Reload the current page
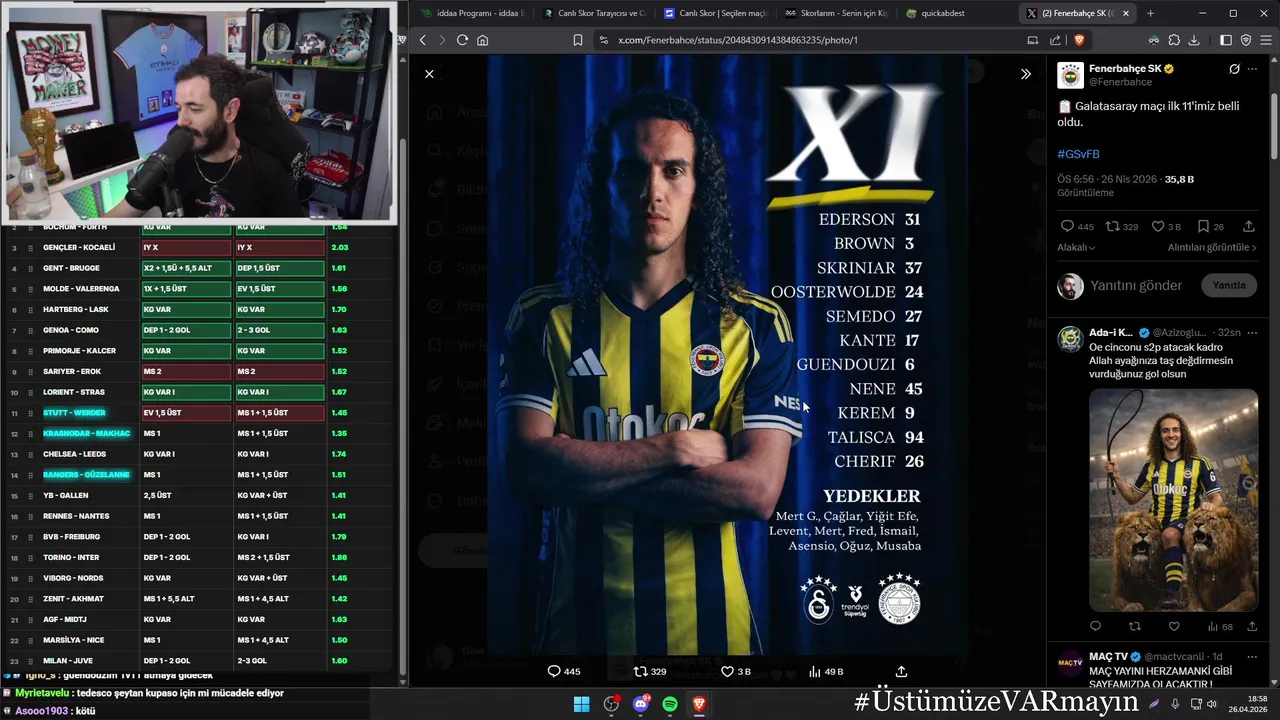1280x720 pixels. (462, 40)
